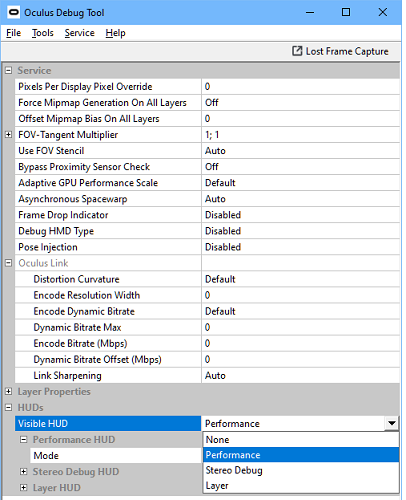Open the Help menu
Image resolution: width=406 pixels, height=500 pixels.
[x=115, y=33]
